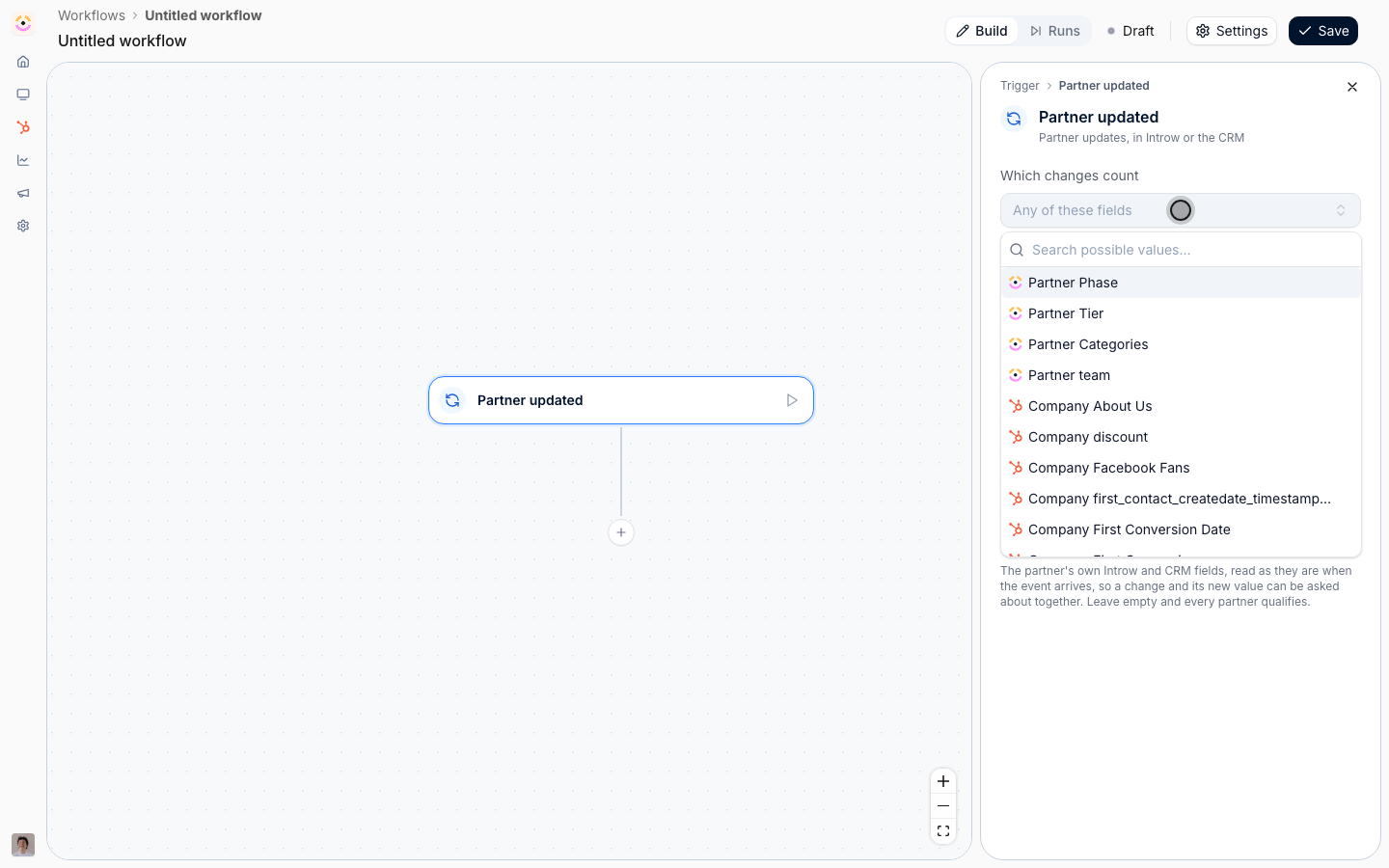Select the Partner updated trigger node
Viewport: 1389px width, 868px height.
(x=621, y=400)
